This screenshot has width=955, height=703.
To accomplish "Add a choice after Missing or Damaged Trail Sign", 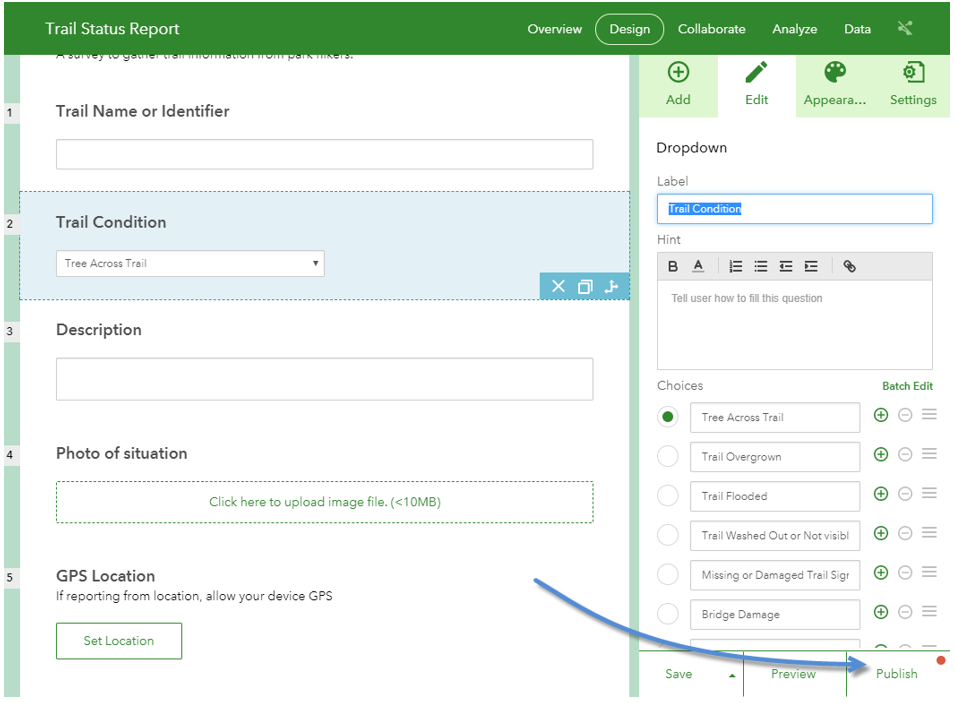I will pos(881,573).
